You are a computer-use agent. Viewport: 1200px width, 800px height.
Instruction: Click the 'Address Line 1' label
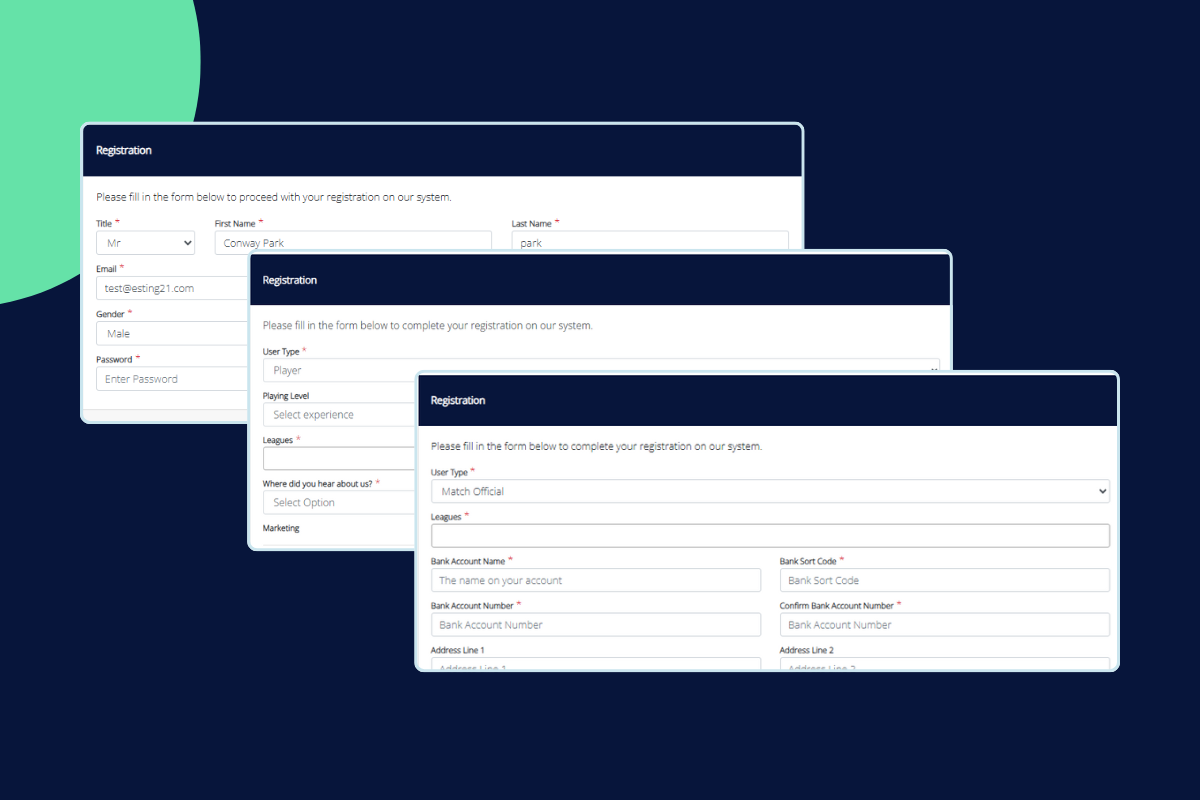click(458, 650)
